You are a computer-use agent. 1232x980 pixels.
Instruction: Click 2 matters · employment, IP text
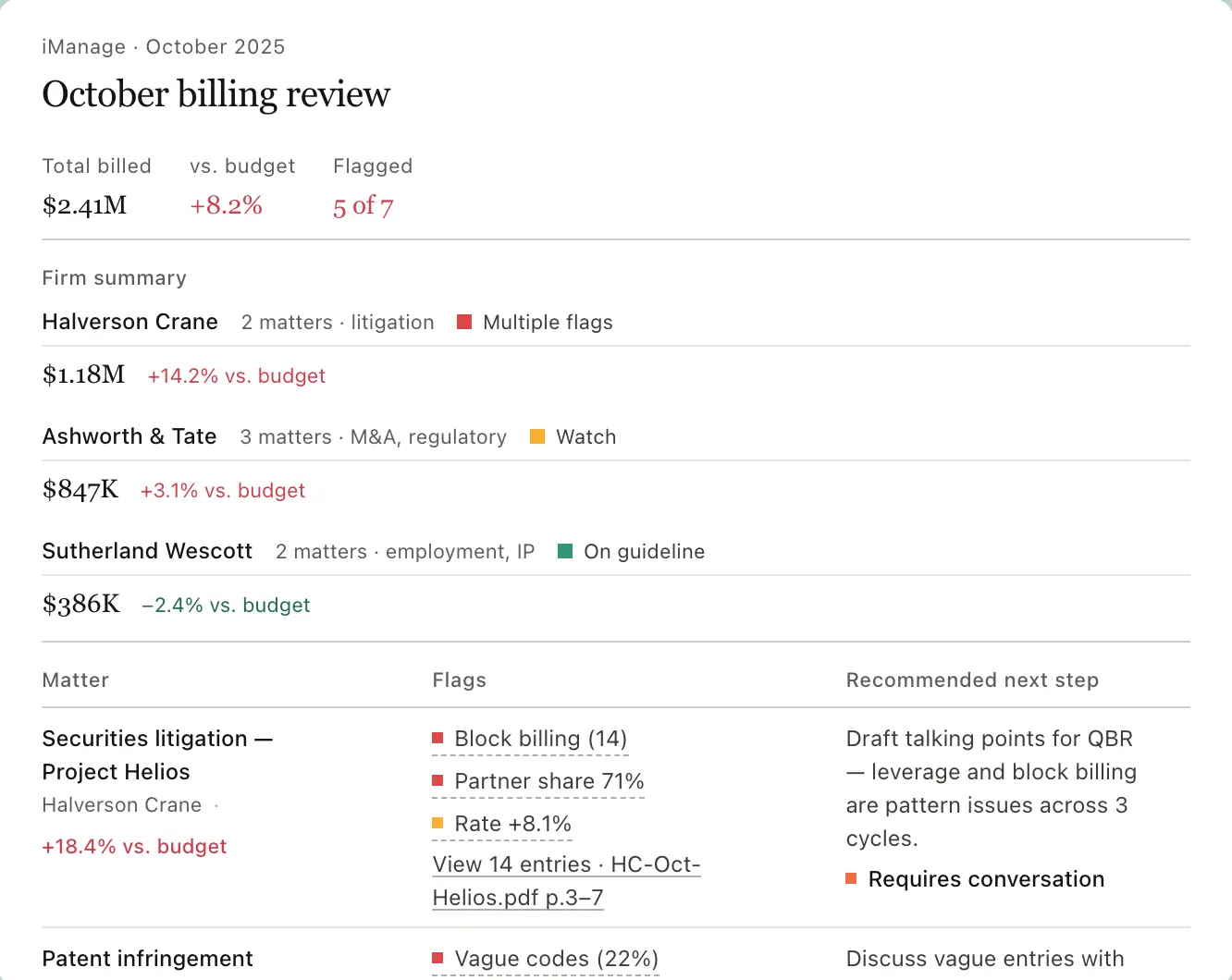pyautogui.click(x=405, y=552)
